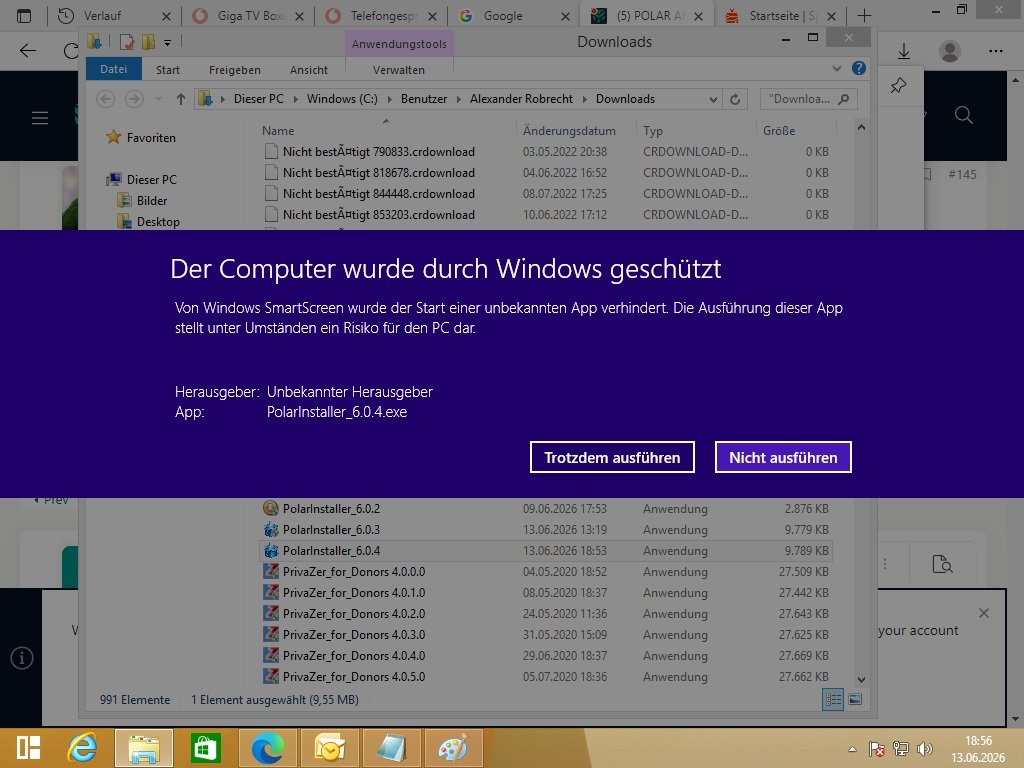This screenshot has width=1024, height=768.
Task: Open new browser tab plus icon
Action: (864, 16)
